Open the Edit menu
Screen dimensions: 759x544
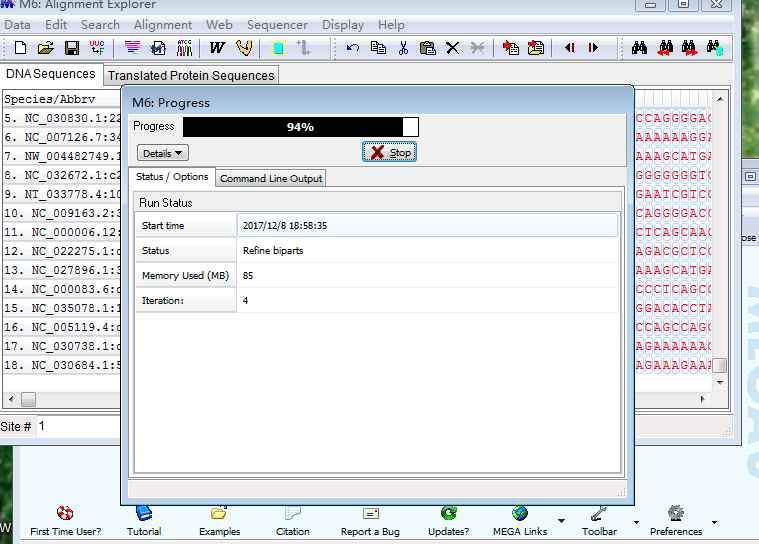[x=56, y=25]
